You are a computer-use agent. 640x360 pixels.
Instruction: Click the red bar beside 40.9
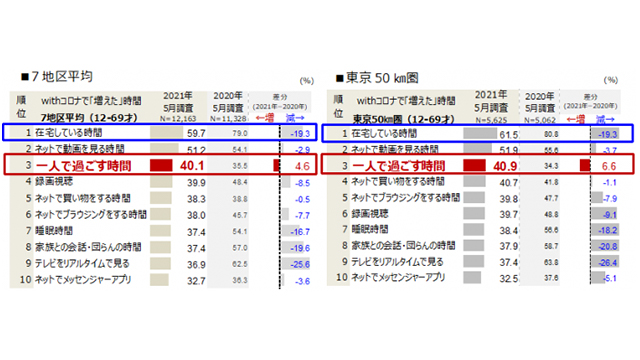pos(474,165)
